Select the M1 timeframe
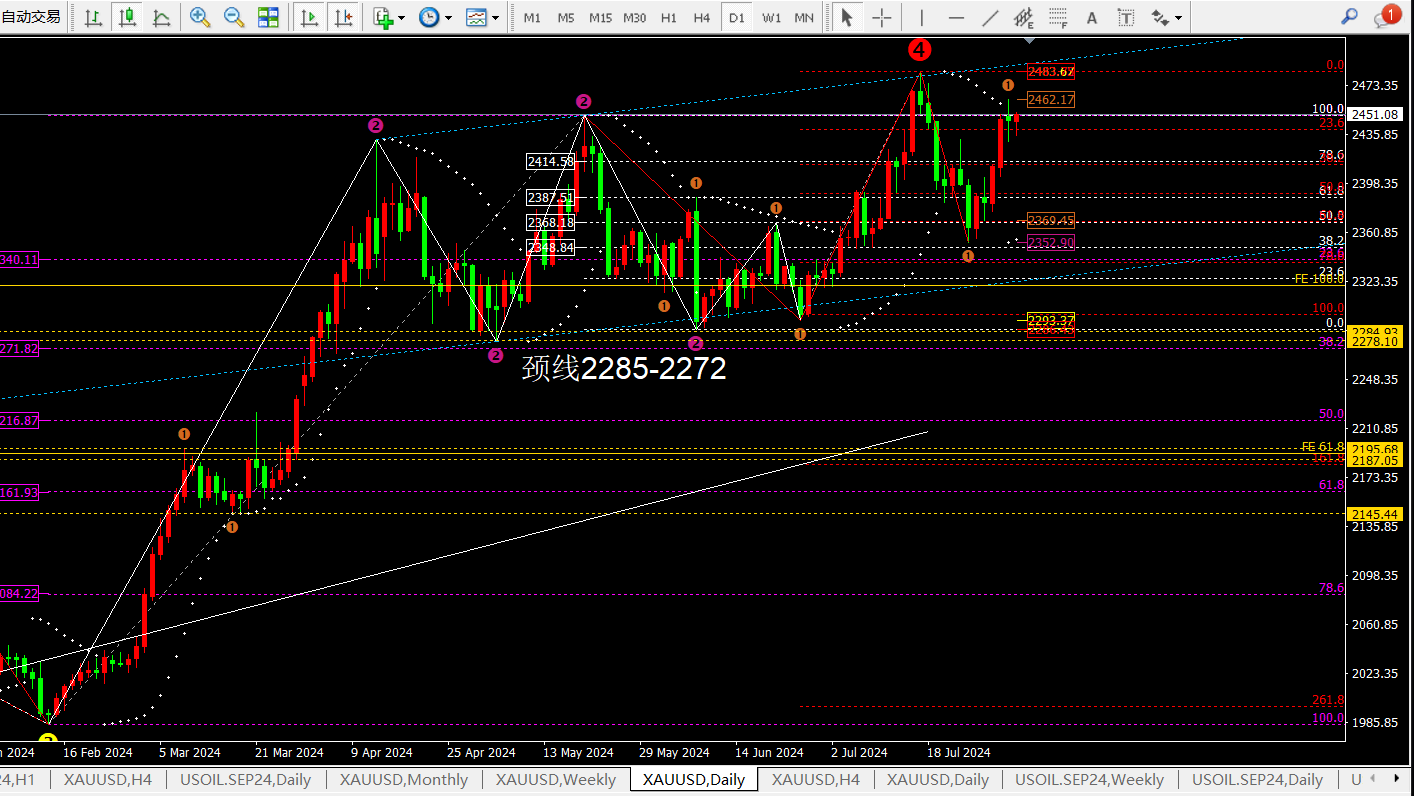The height and width of the screenshot is (796, 1414). [532, 18]
